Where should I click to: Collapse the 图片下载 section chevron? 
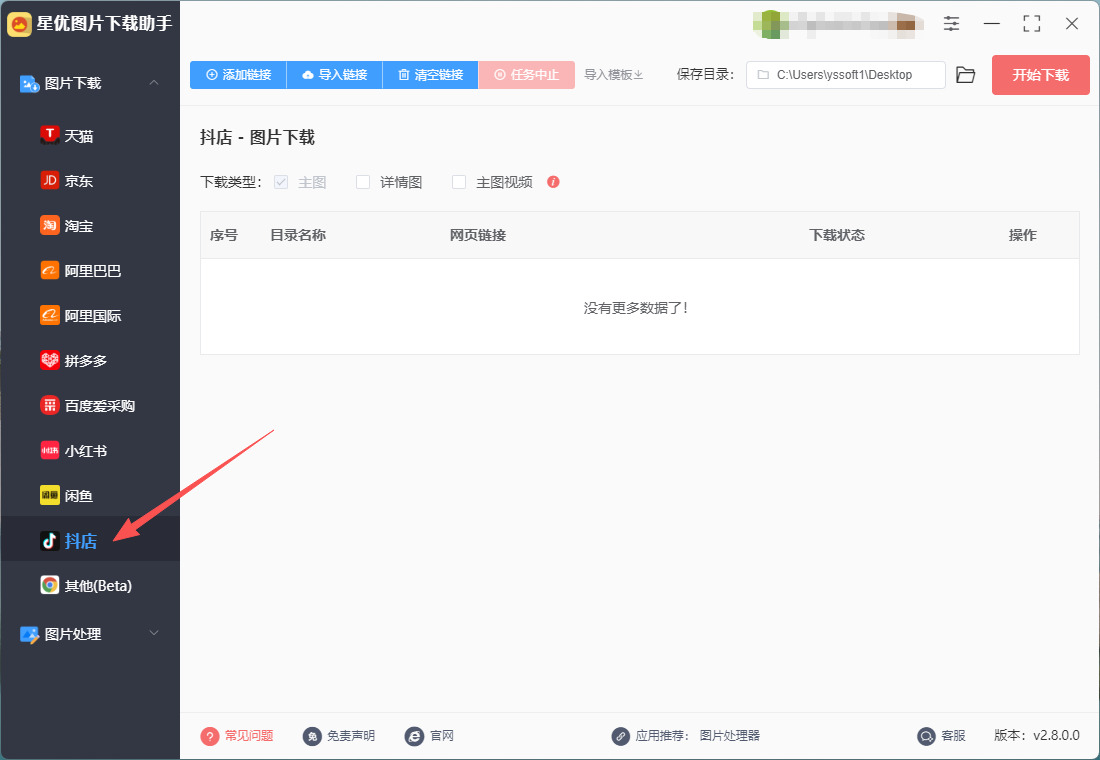(154, 83)
